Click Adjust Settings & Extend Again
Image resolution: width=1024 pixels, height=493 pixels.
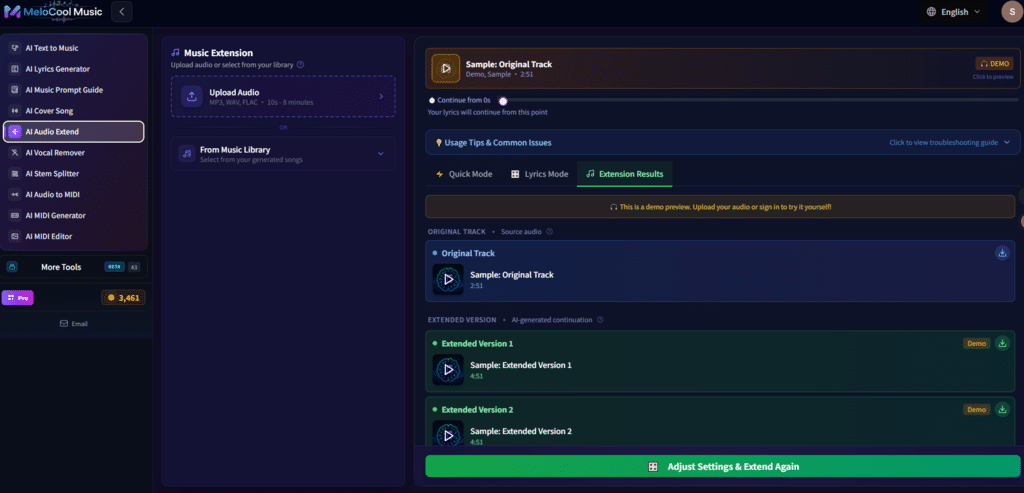click(723, 466)
